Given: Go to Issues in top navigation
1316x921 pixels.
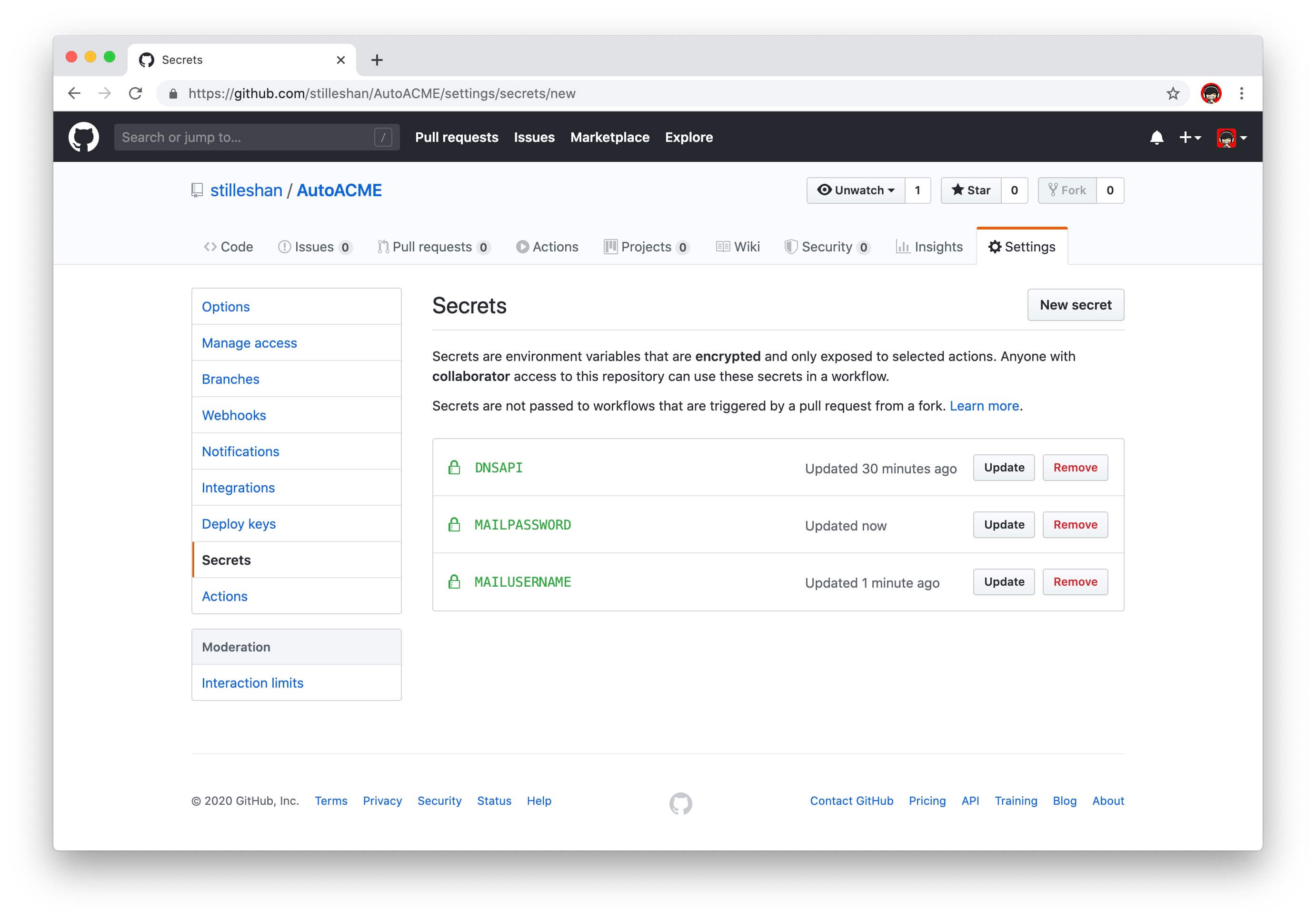Looking at the screenshot, I should tap(534, 138).
